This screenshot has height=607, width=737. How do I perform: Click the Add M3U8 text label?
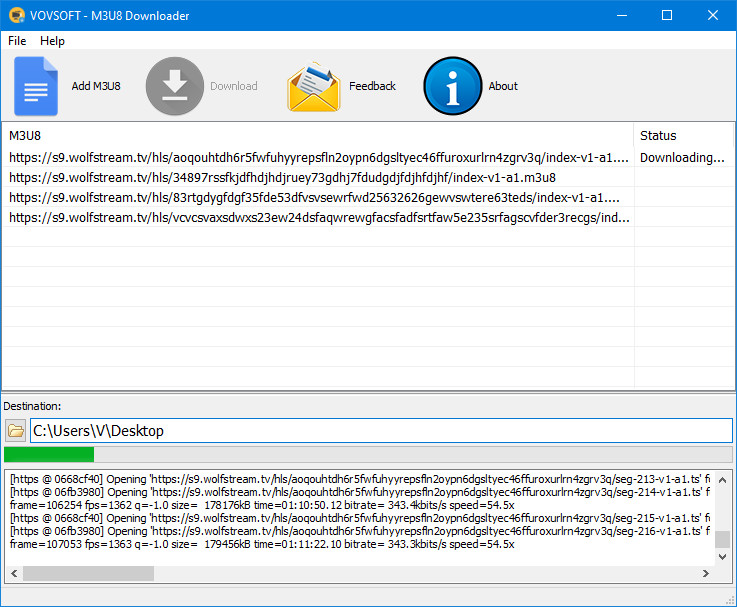pyautogui.click(x=96, y=87)
